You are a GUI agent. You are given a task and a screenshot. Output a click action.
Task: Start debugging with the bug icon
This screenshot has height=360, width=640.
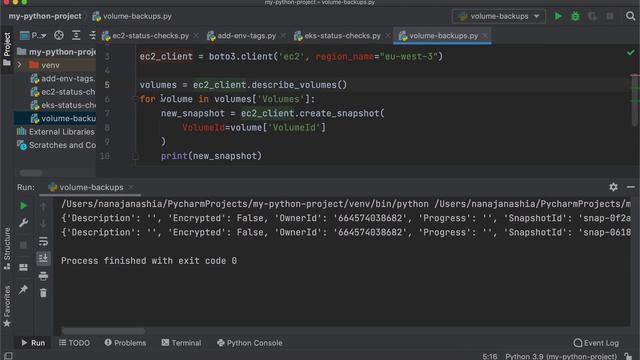click(575, 16)
